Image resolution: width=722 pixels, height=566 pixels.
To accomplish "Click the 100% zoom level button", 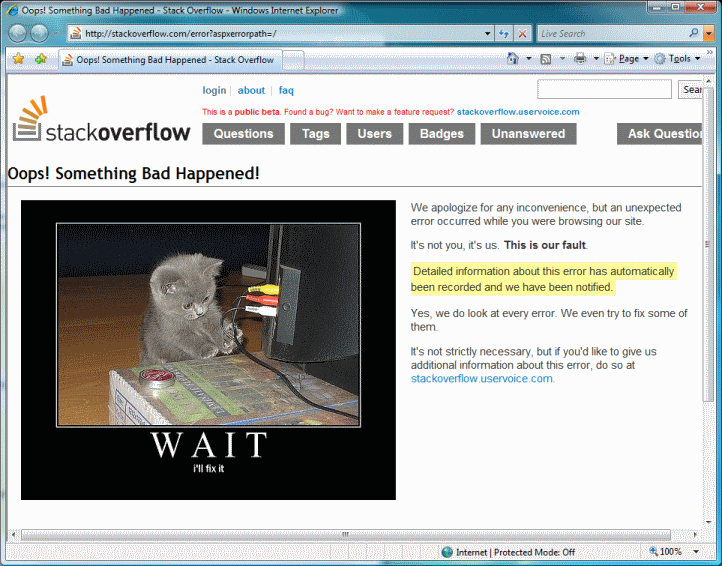I will (666, 551).
